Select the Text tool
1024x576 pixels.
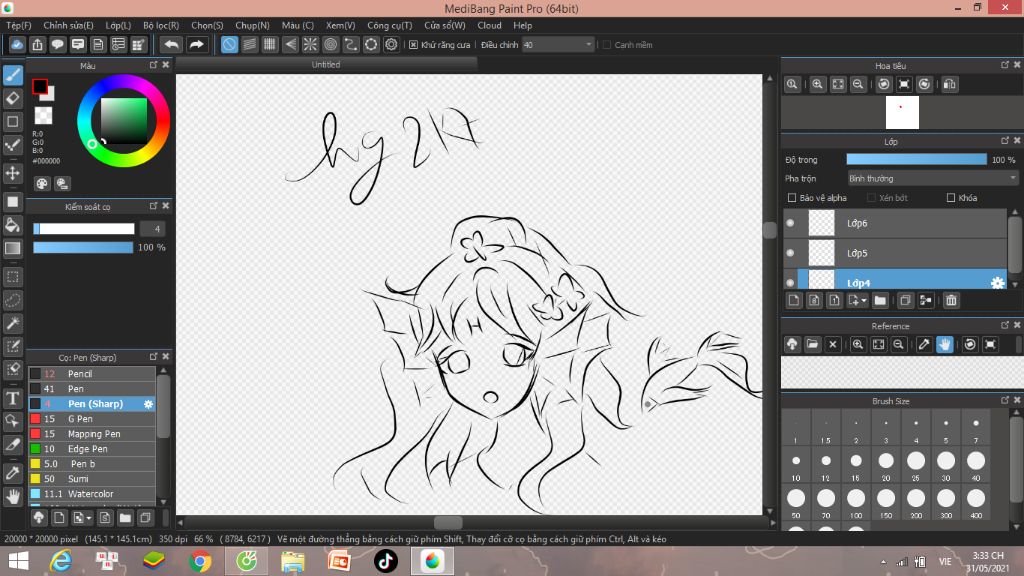tap(12, 398)
